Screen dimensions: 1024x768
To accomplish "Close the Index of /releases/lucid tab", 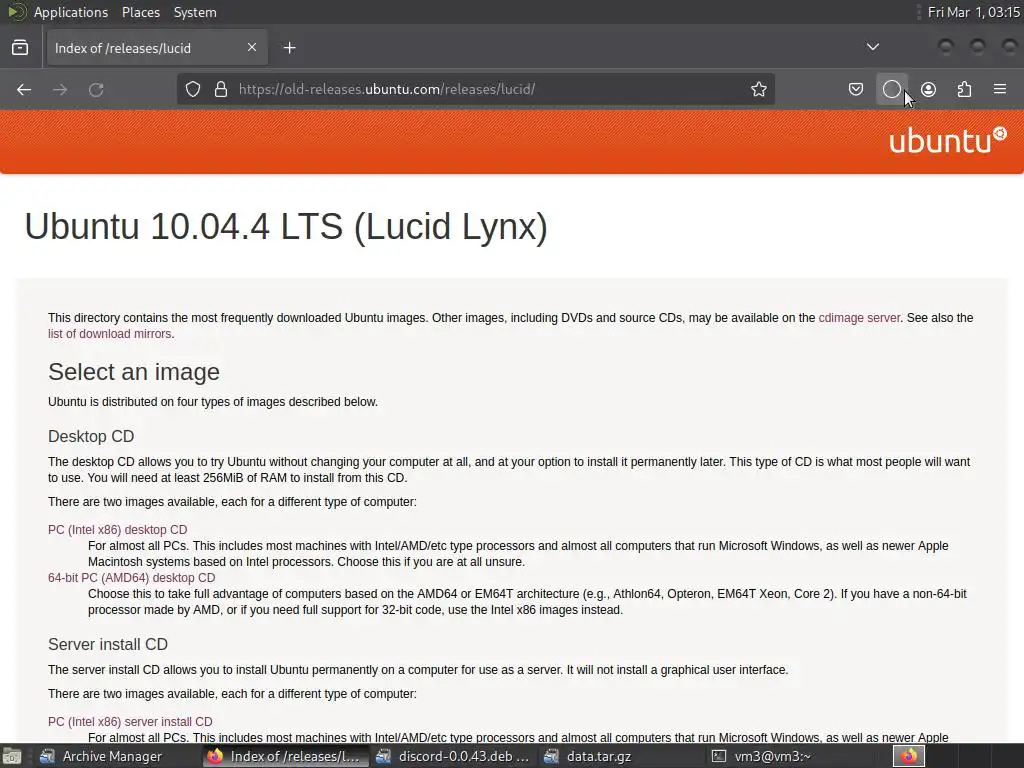I will coord(252,48).
